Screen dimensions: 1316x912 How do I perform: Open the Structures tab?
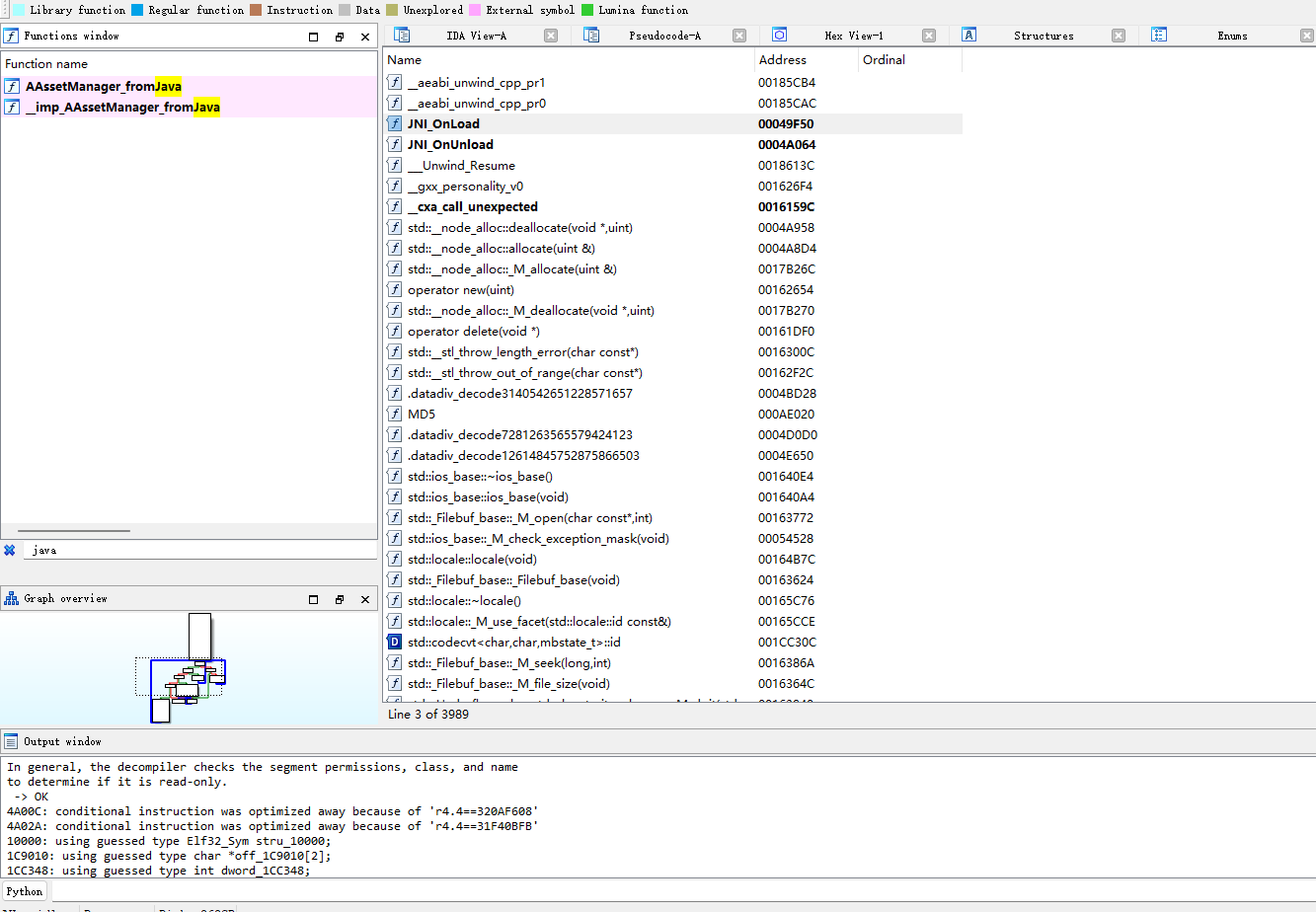tap(1044, 36)
